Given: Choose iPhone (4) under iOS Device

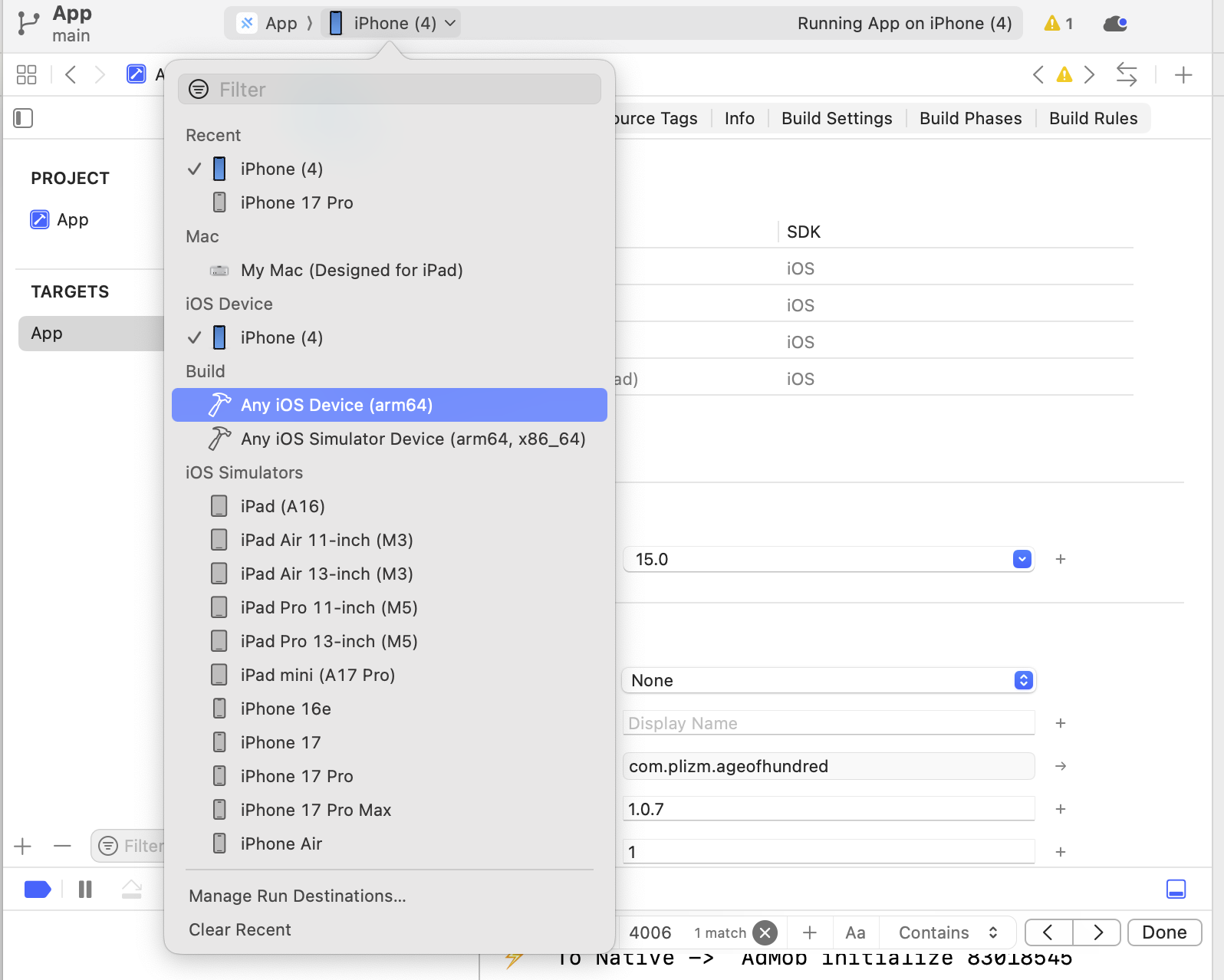Looking at the screenshot, I should (390, 337).
